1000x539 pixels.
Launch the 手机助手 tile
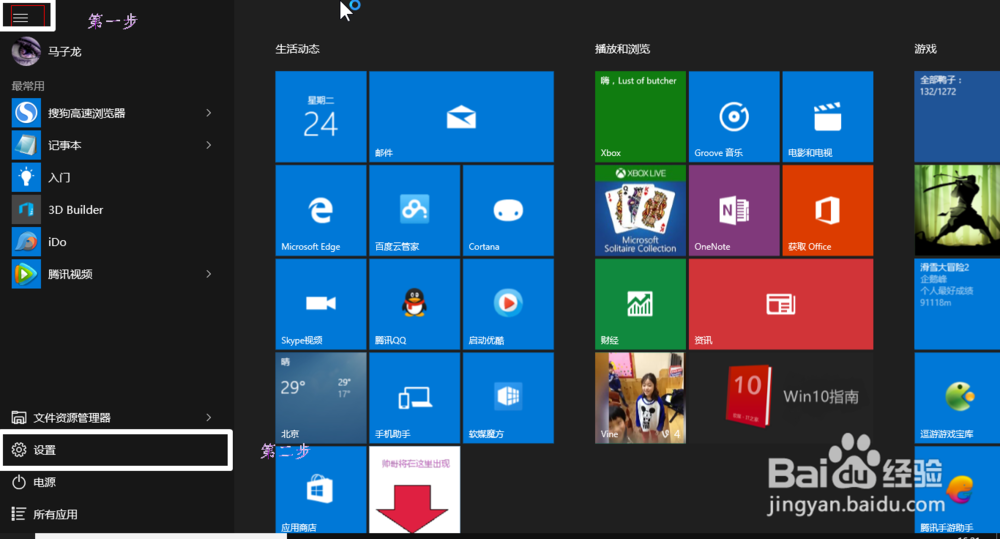pyautogui.click(x=415, y=398)
